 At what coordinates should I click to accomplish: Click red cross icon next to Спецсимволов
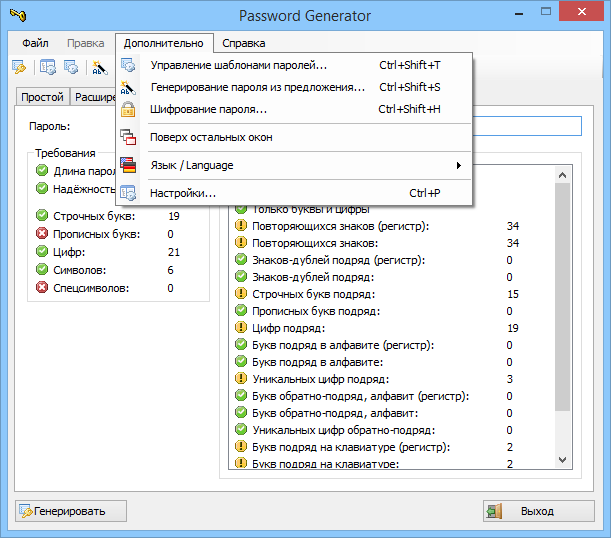(x=42, y=288)
